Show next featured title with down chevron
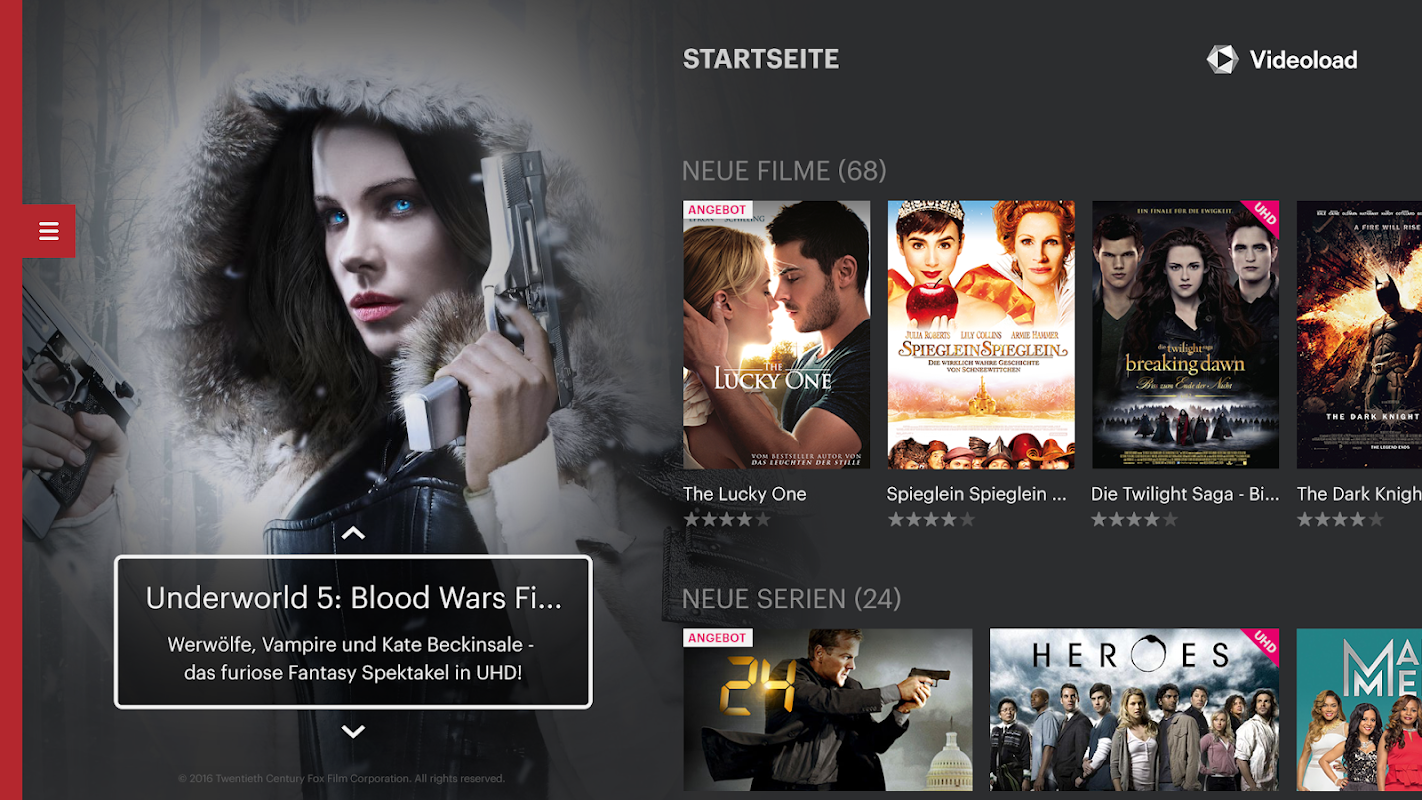 point(353,731)
